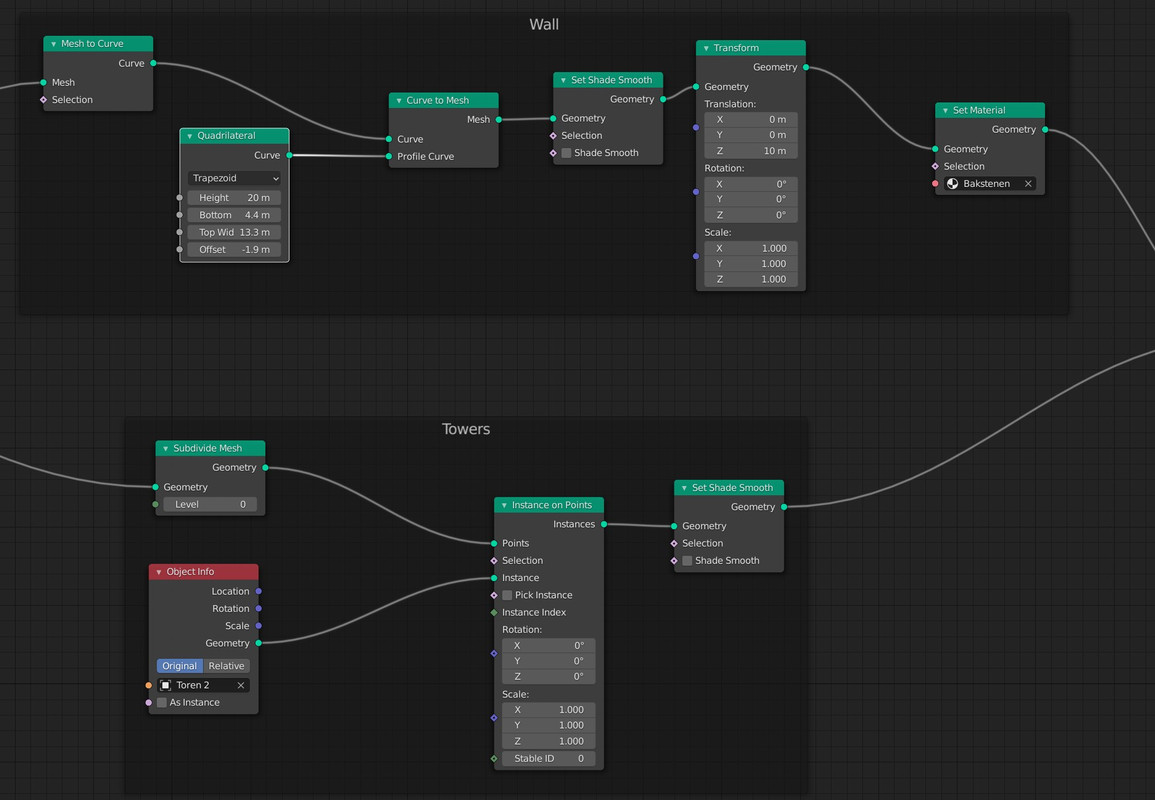The height and width of the screenshot is (800, 1155).
Task: Click Instance on Points Points input socket
Action: (494, 543)
